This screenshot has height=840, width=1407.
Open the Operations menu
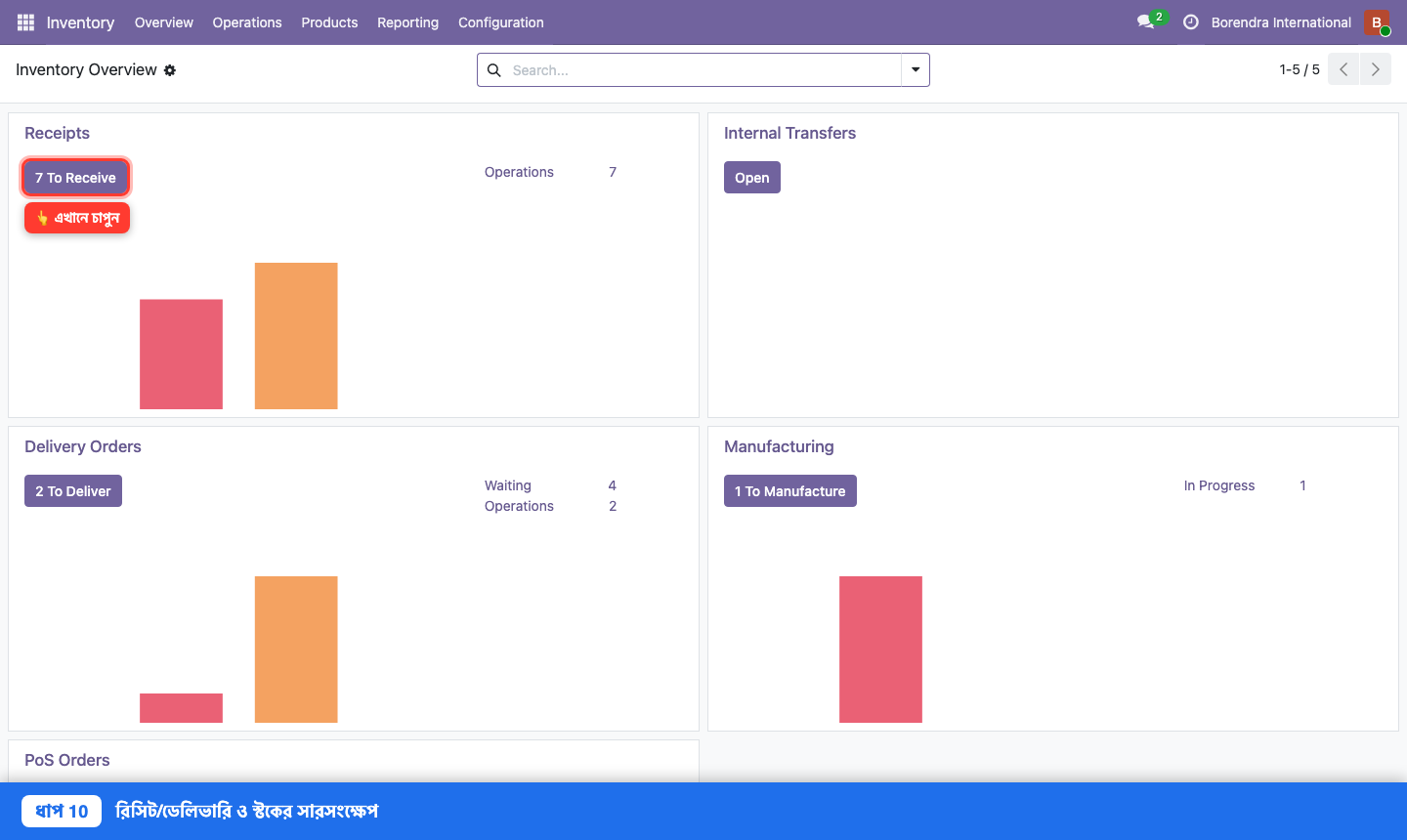point(247,22)
